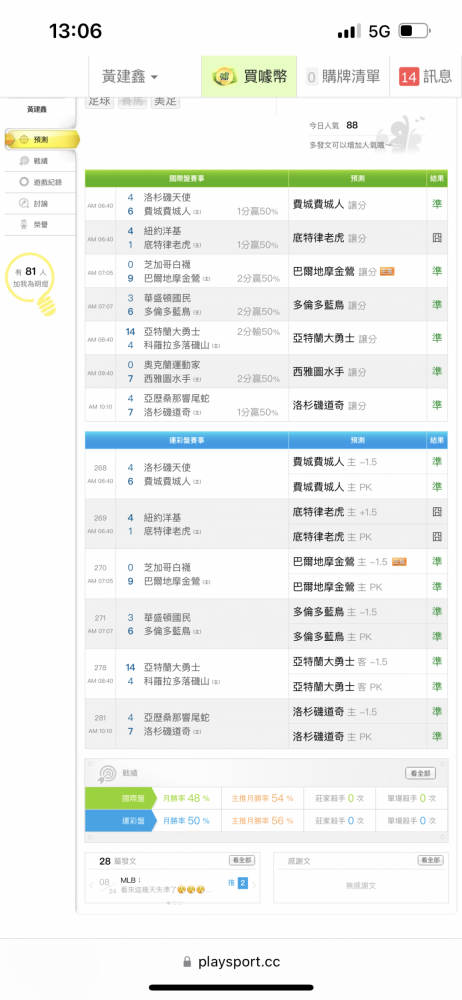Open 訊息 with 14 unread messages
The image size is (462, 1000).
pyautogui.click(x=425, y=77)
